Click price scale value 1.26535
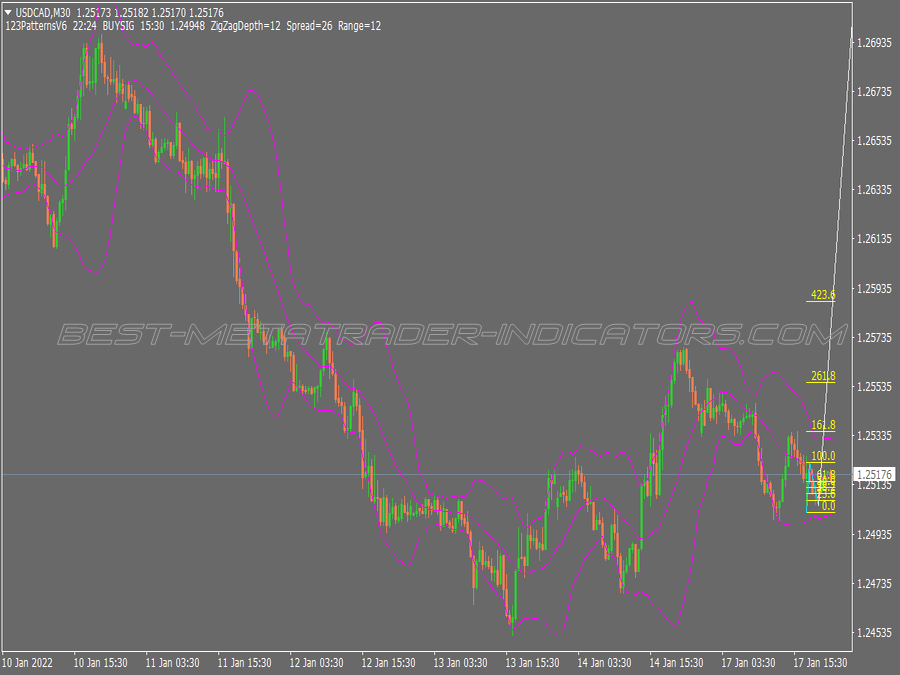Viewport: 900px width, 675px height. pos(874,141)
